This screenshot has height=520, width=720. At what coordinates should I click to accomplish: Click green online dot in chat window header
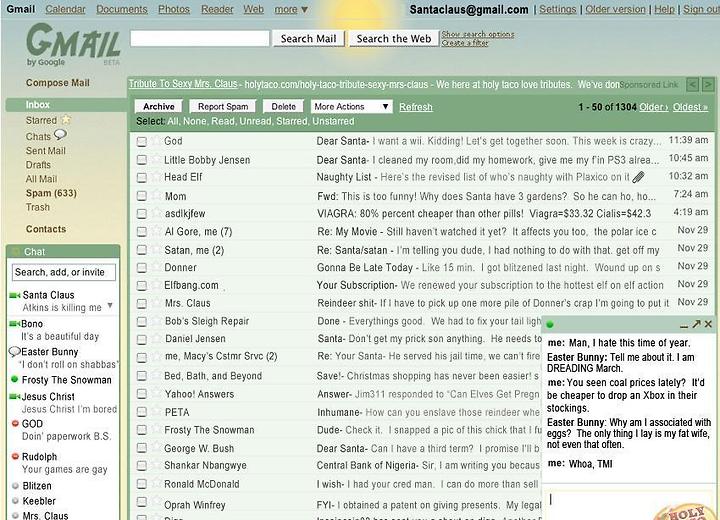tap(550, 325)
